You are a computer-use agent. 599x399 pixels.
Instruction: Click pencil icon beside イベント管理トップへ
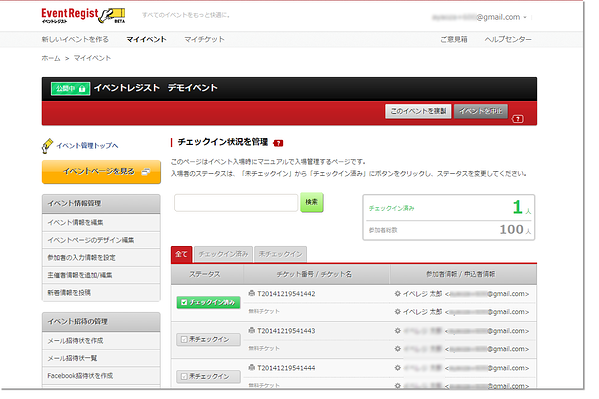(47, 146)
